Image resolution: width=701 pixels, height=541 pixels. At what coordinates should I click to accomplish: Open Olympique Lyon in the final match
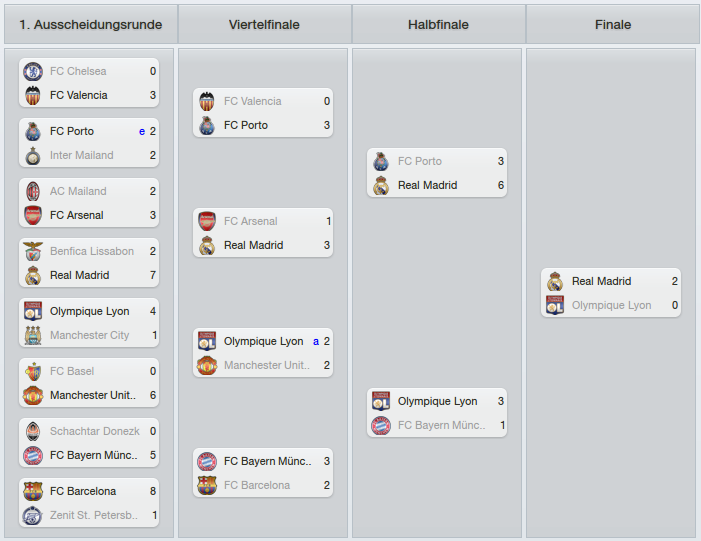coord(611,305)
